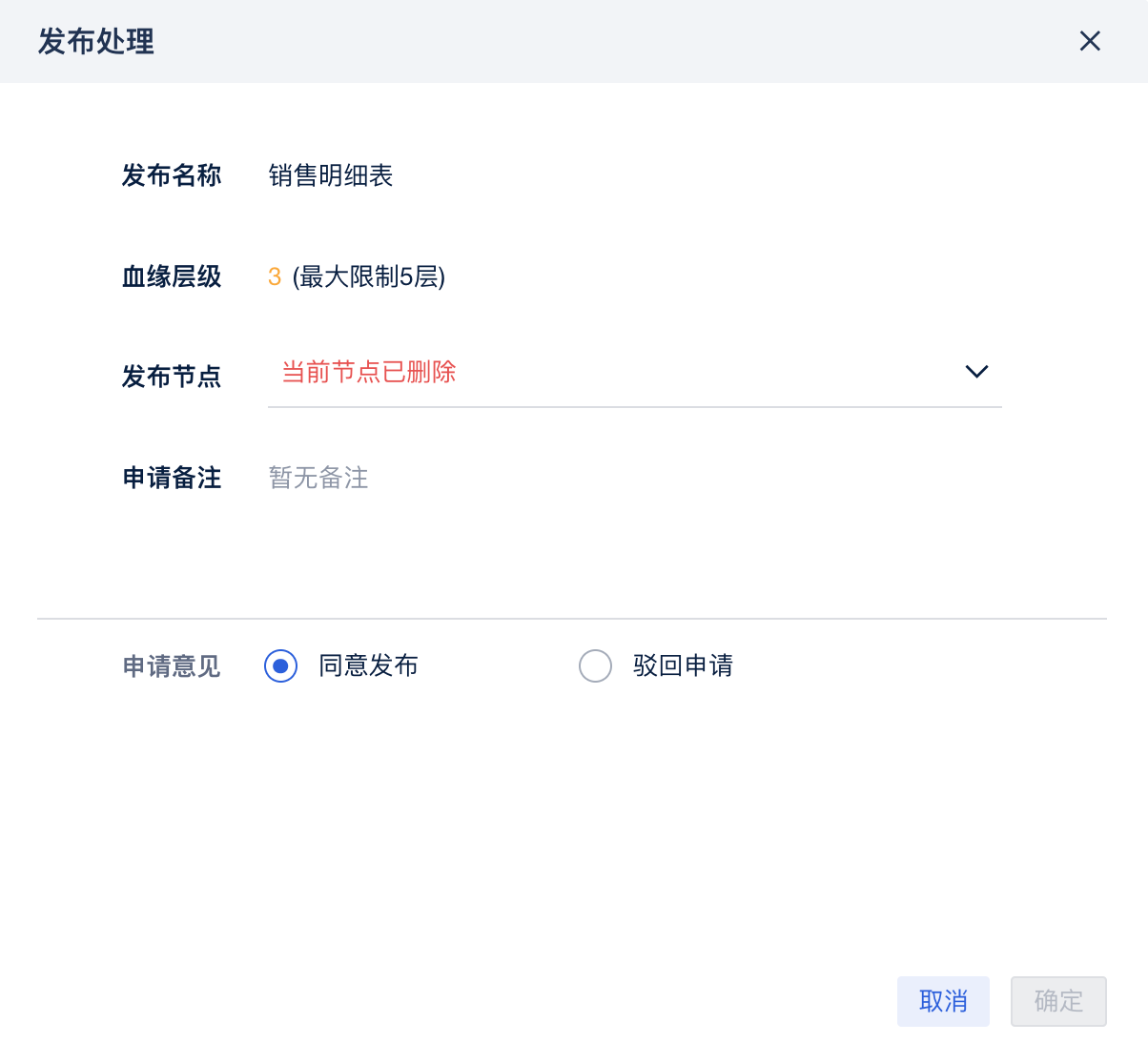Expand the 发布节点 dropdown chevron arrow
Screen dimensions: 1148x1043
[x=976, y=372]
